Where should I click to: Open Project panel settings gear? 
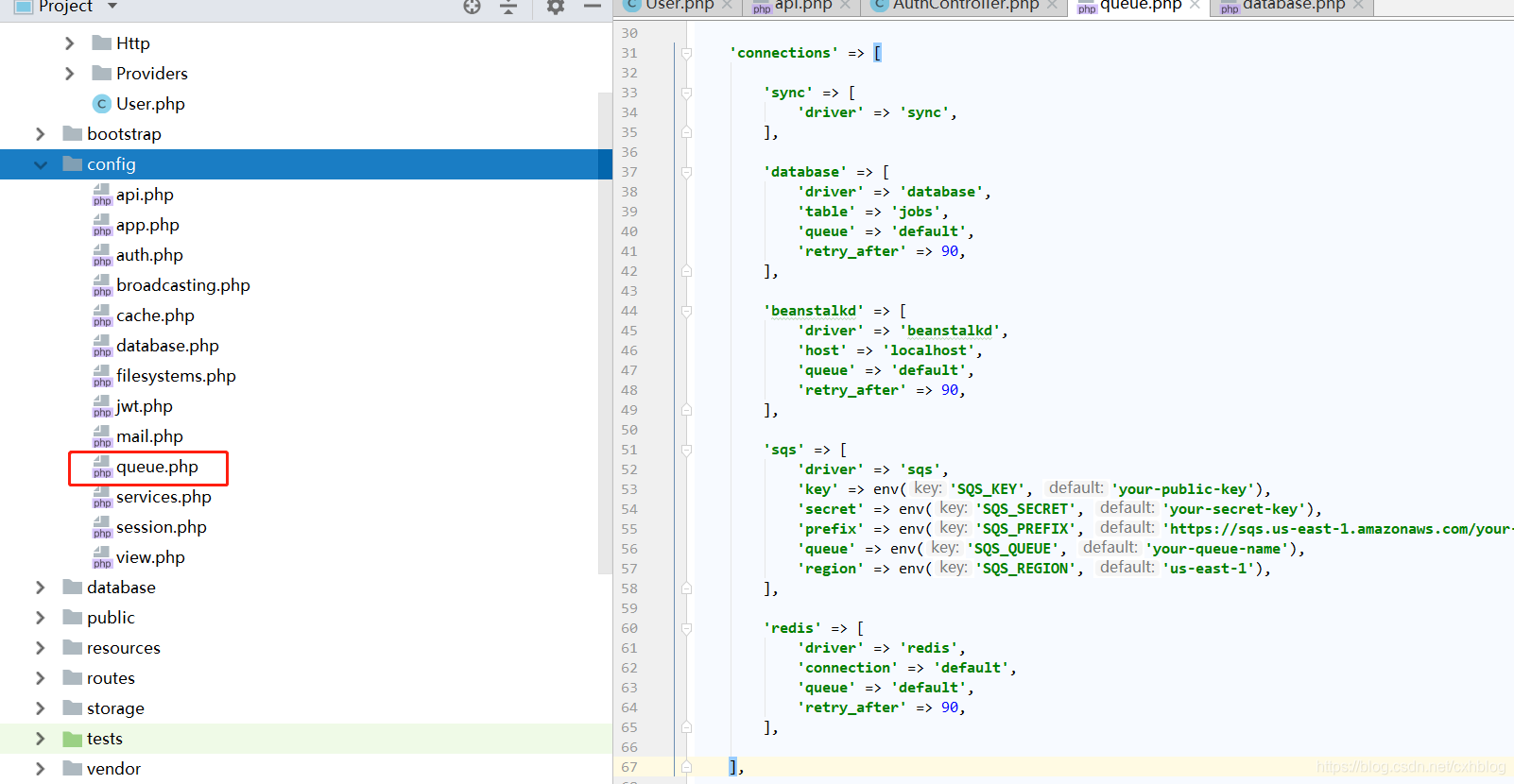556,7
